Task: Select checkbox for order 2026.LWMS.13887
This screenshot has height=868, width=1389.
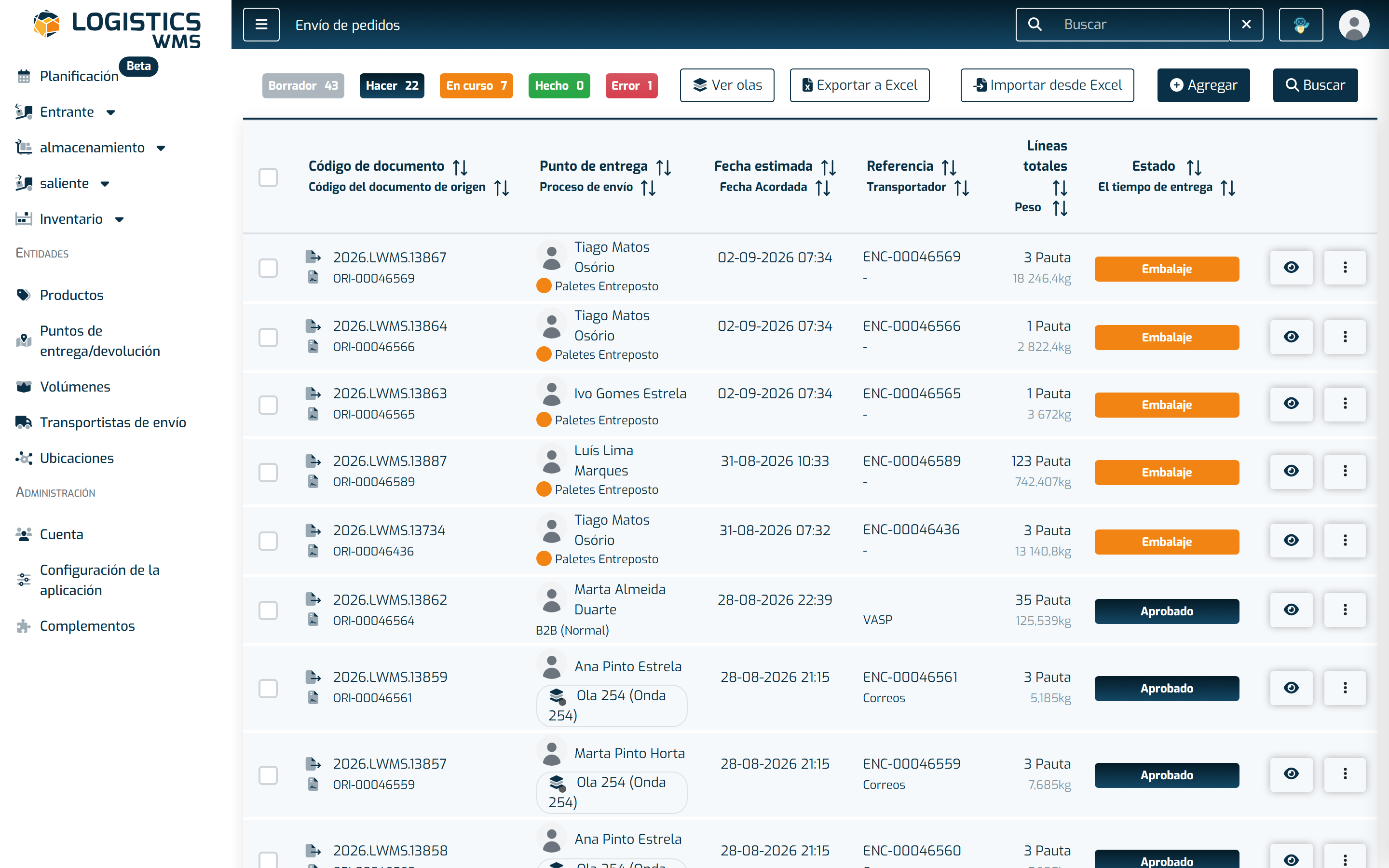Action: click(x=268, y=473)
